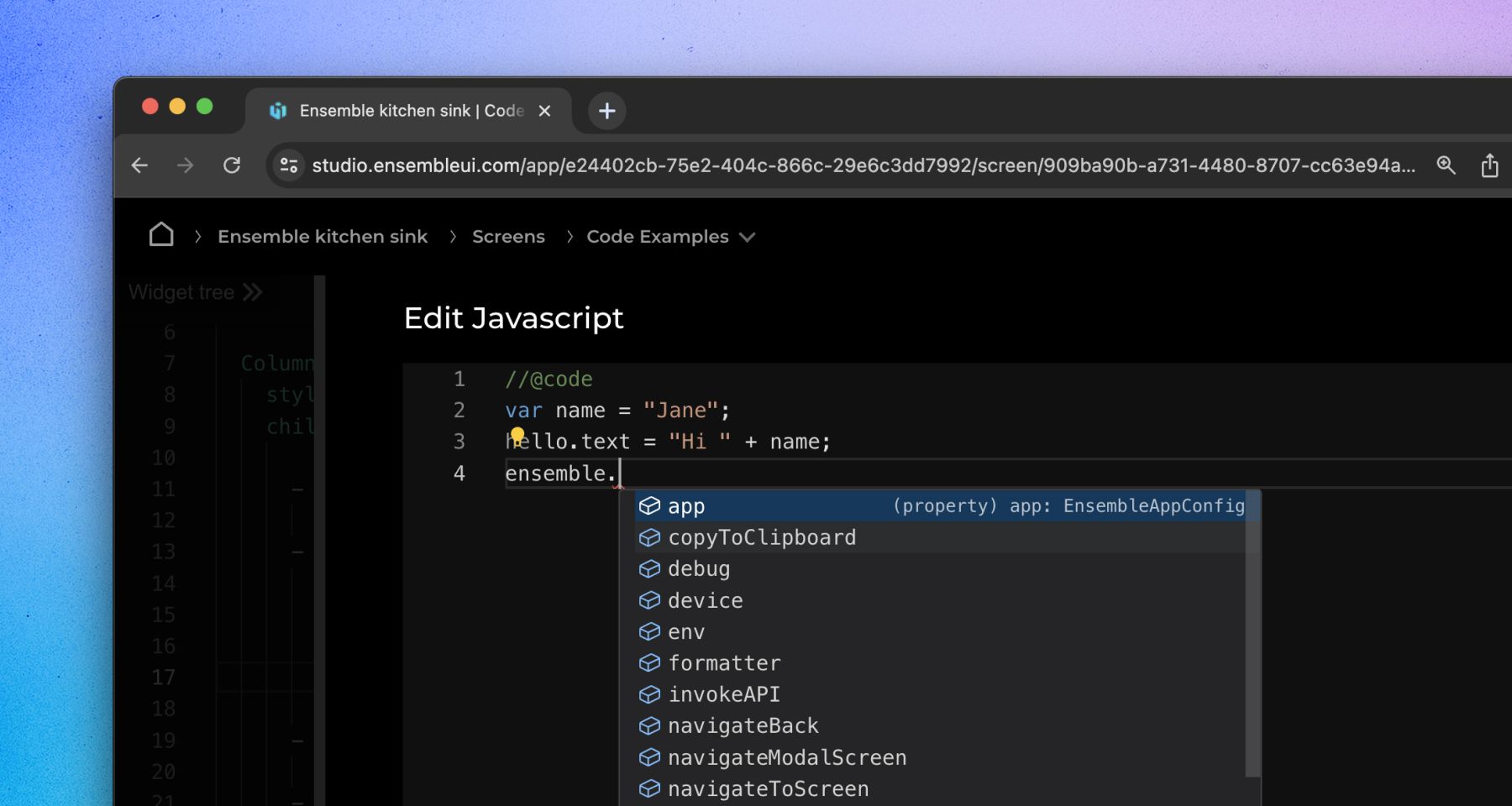
Task: Click the lightbulb quick-fix icon on line 3
Action: pyautogui.click(x=517, y=435)
